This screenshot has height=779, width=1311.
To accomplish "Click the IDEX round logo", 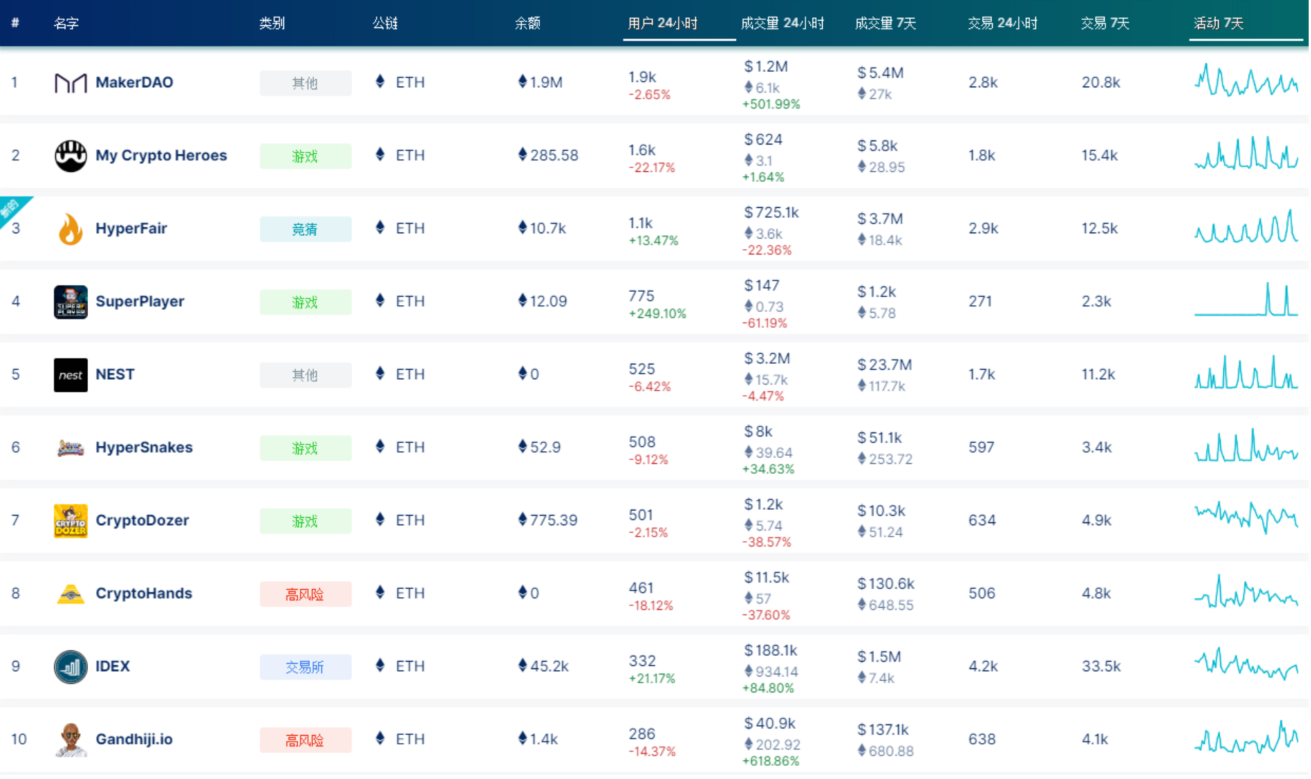I will pos(70,667).
